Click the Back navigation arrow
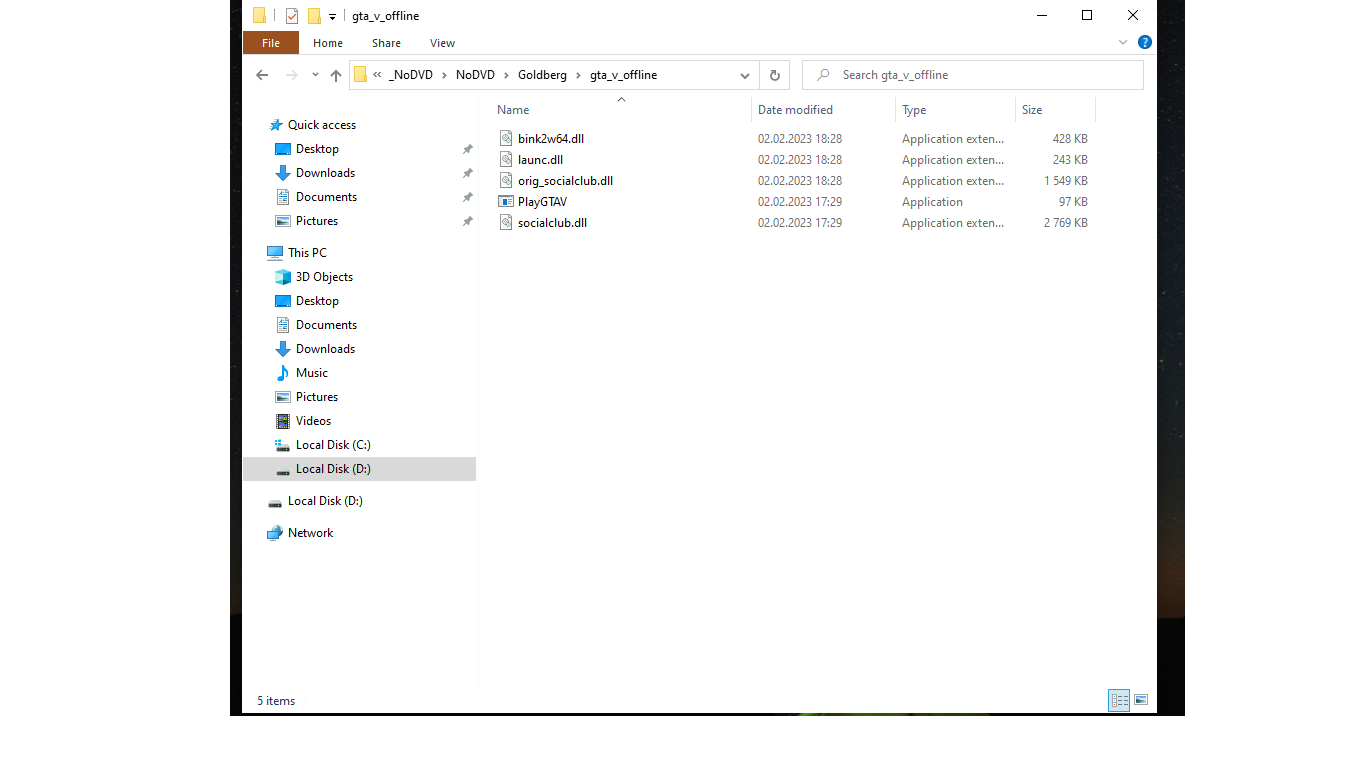This screenshot has height=768, width=1366. point(262,75)
